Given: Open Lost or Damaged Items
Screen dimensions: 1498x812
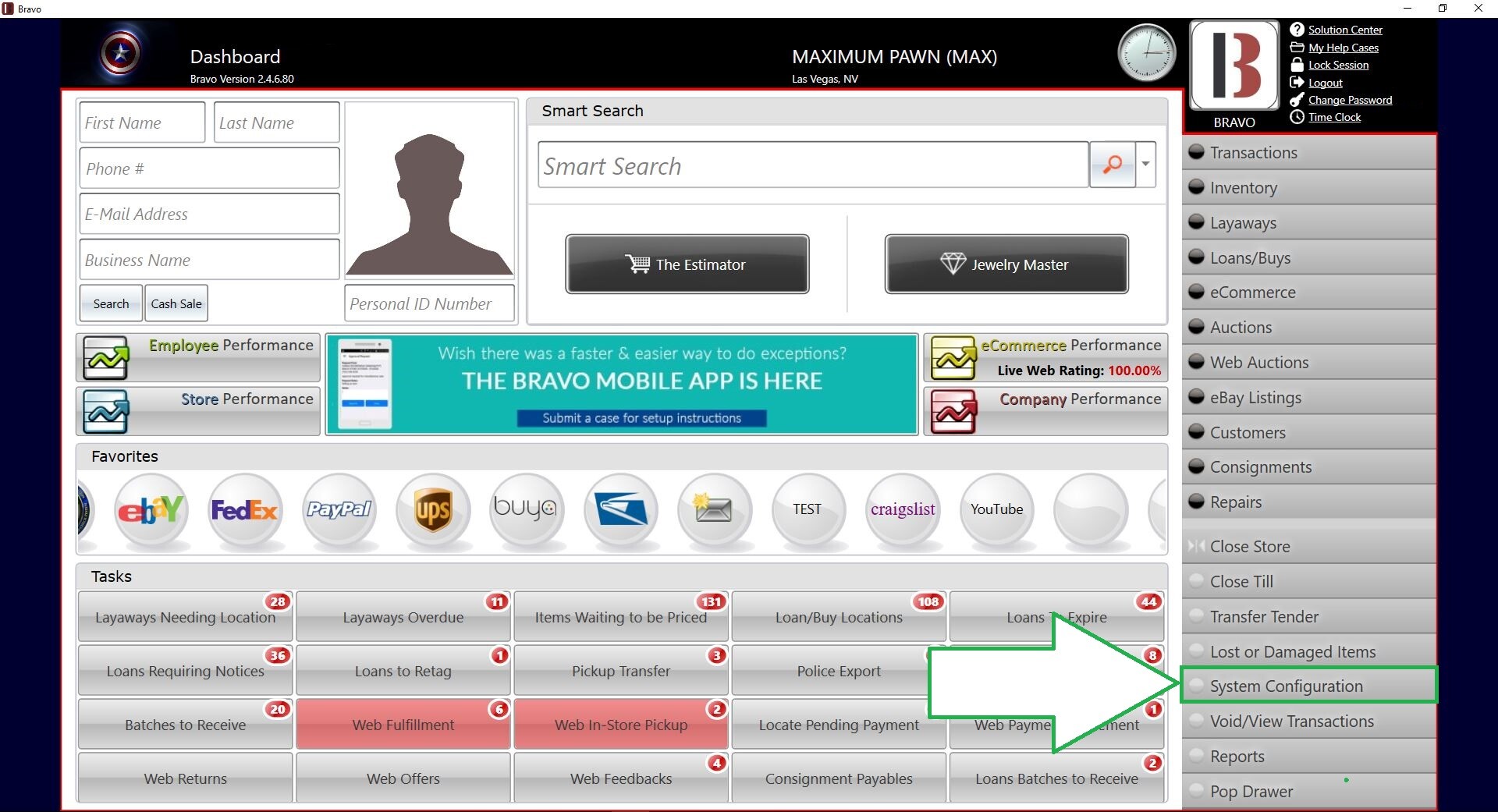Looking at the screenshot, I should pyautogui.click(x=1309, y=652).
